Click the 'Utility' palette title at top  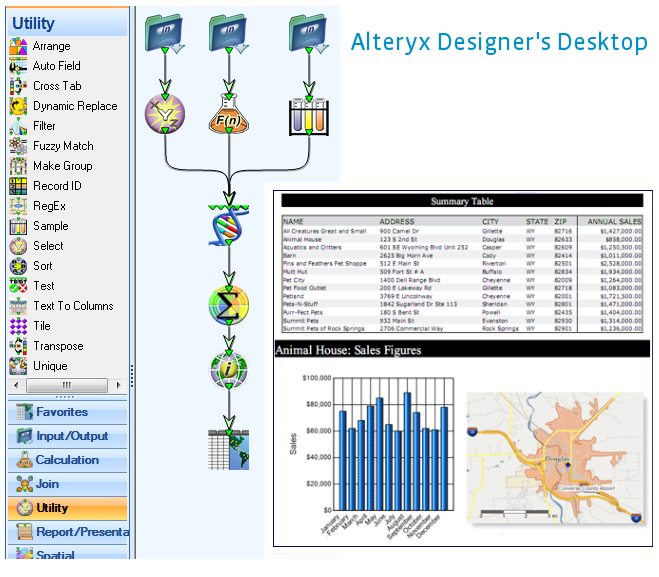point(34,23)
